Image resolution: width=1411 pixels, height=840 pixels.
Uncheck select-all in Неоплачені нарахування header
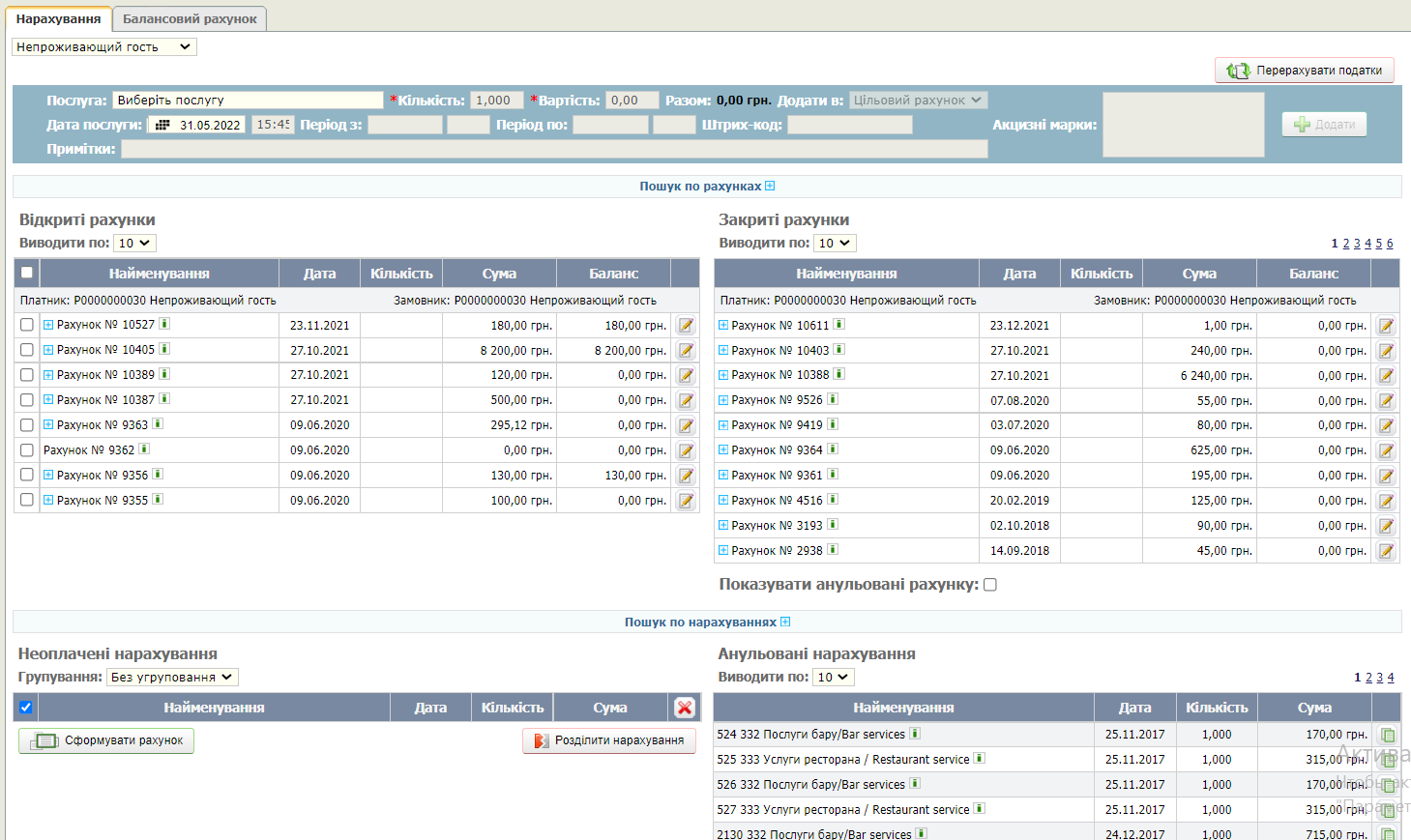pos(26,708)
